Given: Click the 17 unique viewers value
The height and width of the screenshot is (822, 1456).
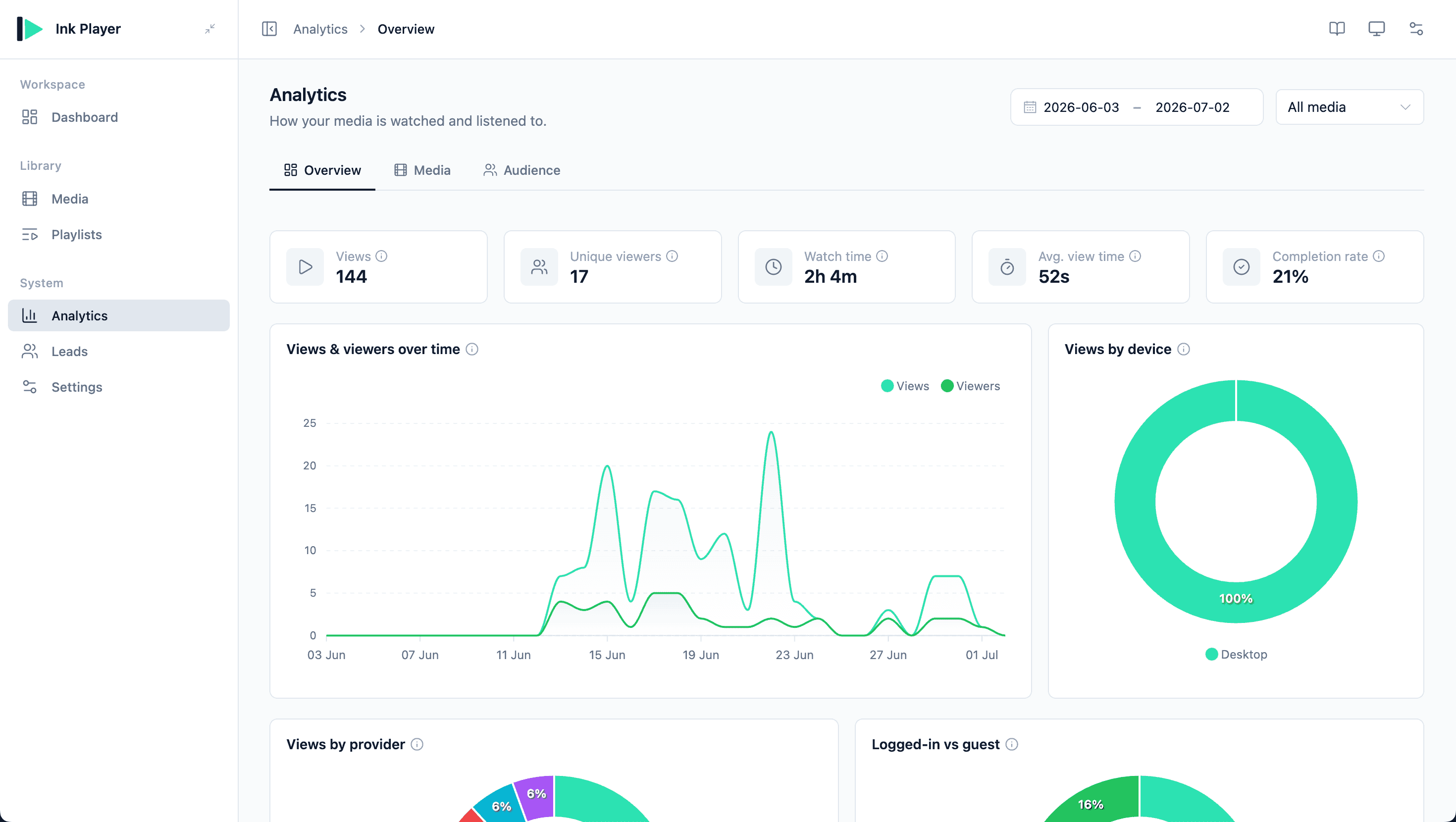Looking at the screenshot, I should pyautogui.click(x=579, y=276).
